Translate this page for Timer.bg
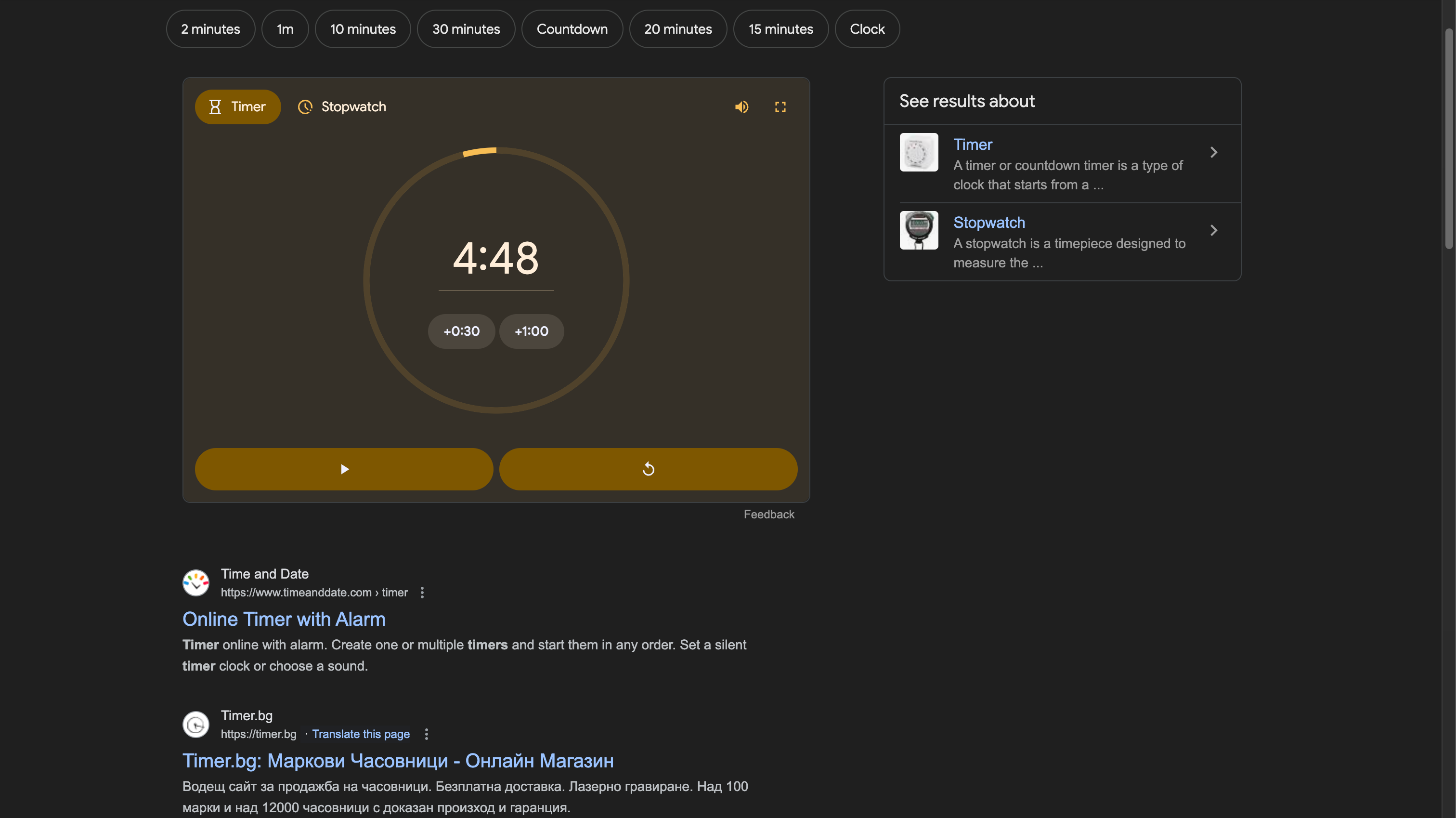The image size is (1456, 818). point(361,734)
